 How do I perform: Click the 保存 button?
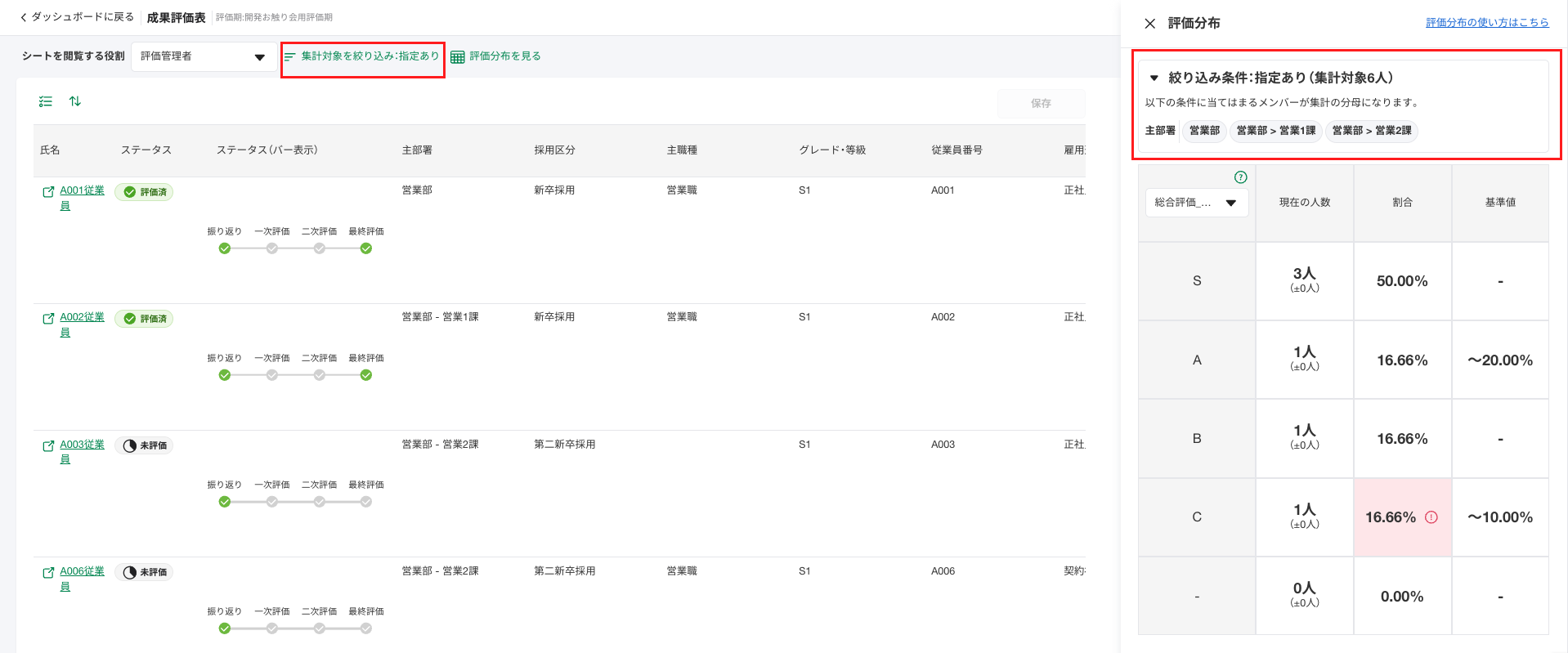tap(1040, 104)
